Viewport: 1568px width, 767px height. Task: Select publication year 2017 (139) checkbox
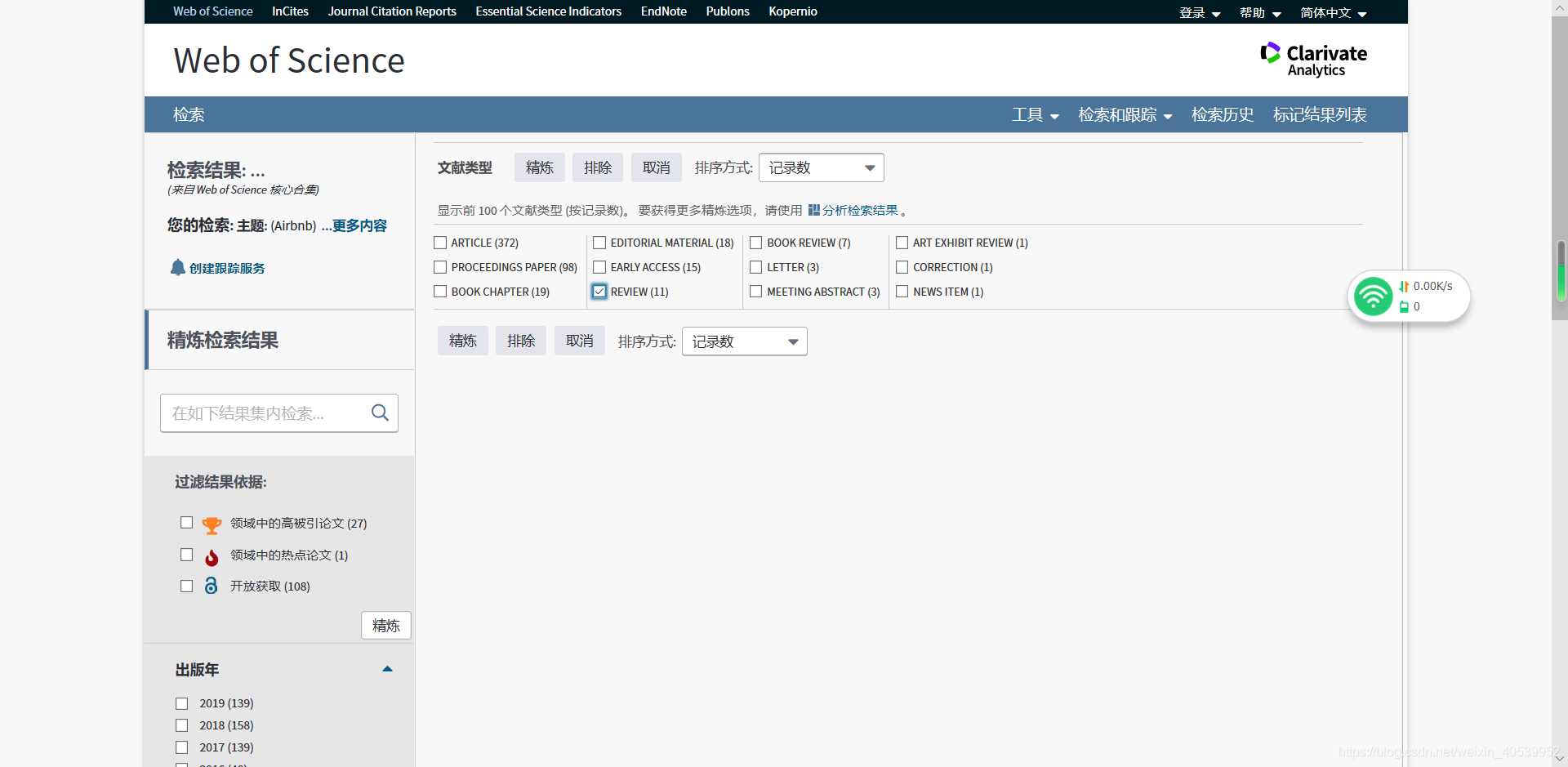coord(181,747)
